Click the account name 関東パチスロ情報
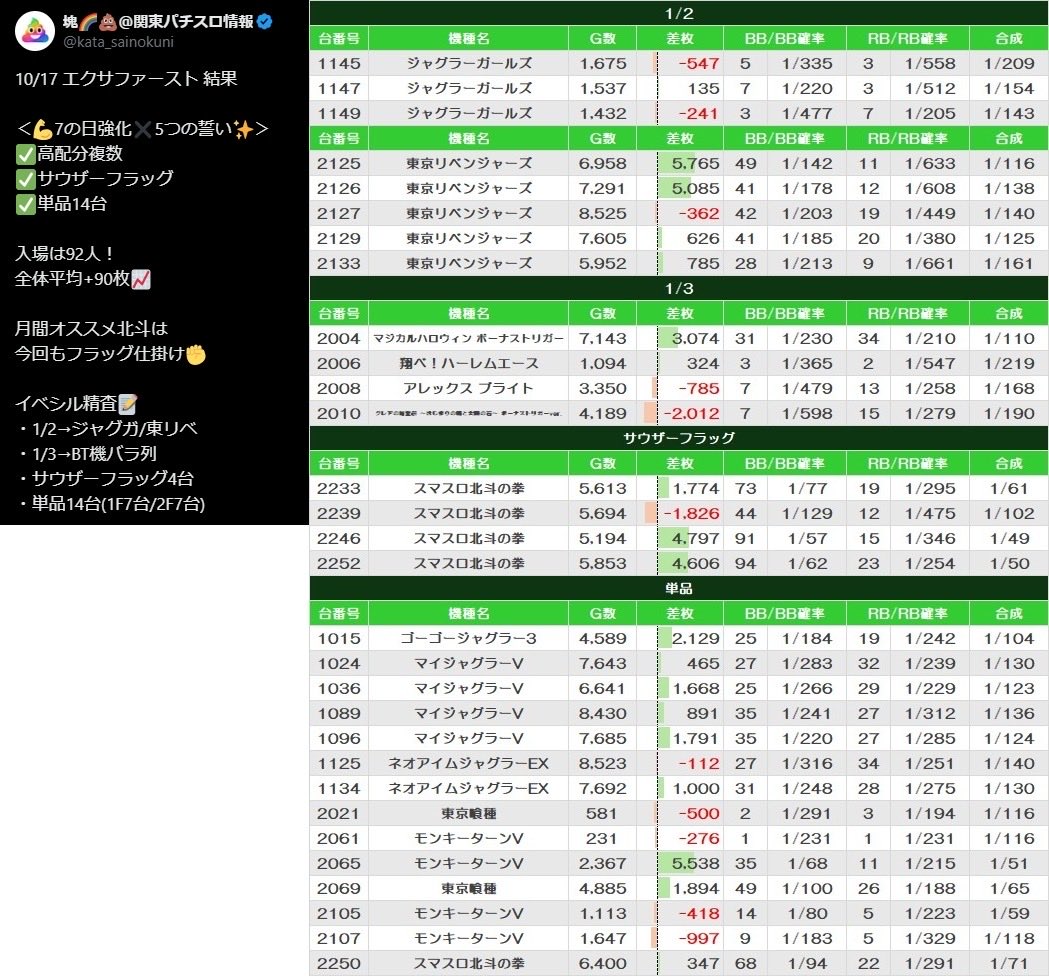This screenshot has height=976, width=1049. (193, 21)
